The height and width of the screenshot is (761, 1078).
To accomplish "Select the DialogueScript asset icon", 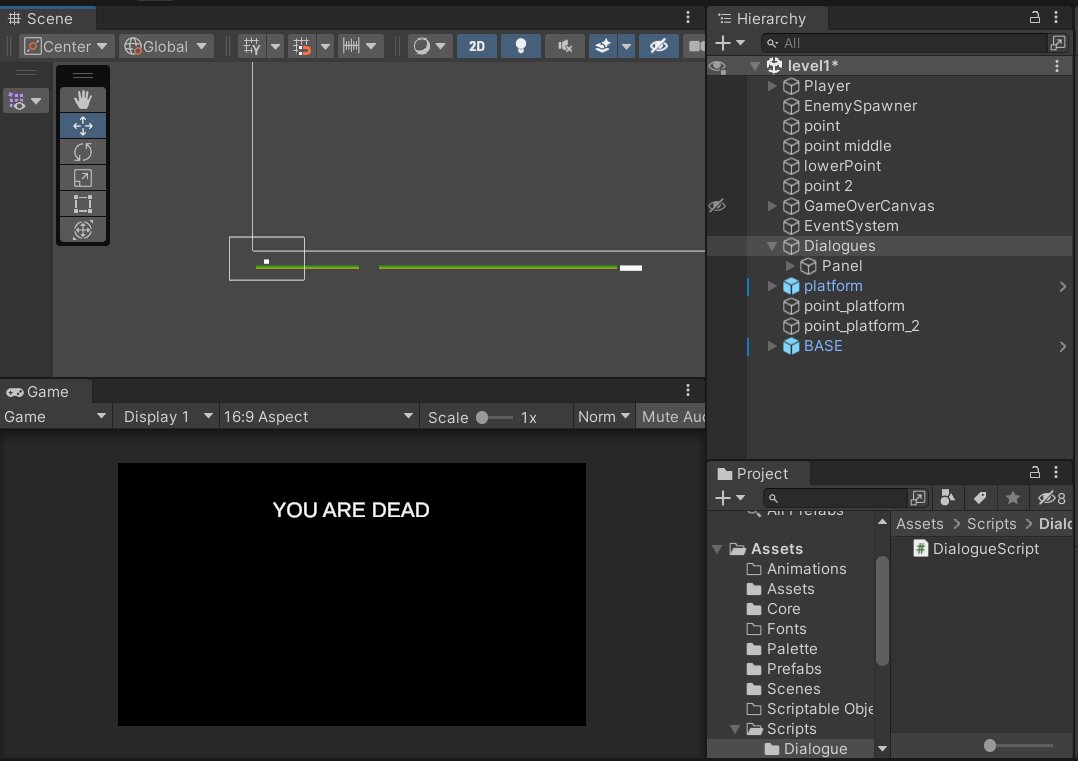I will 919,548.
